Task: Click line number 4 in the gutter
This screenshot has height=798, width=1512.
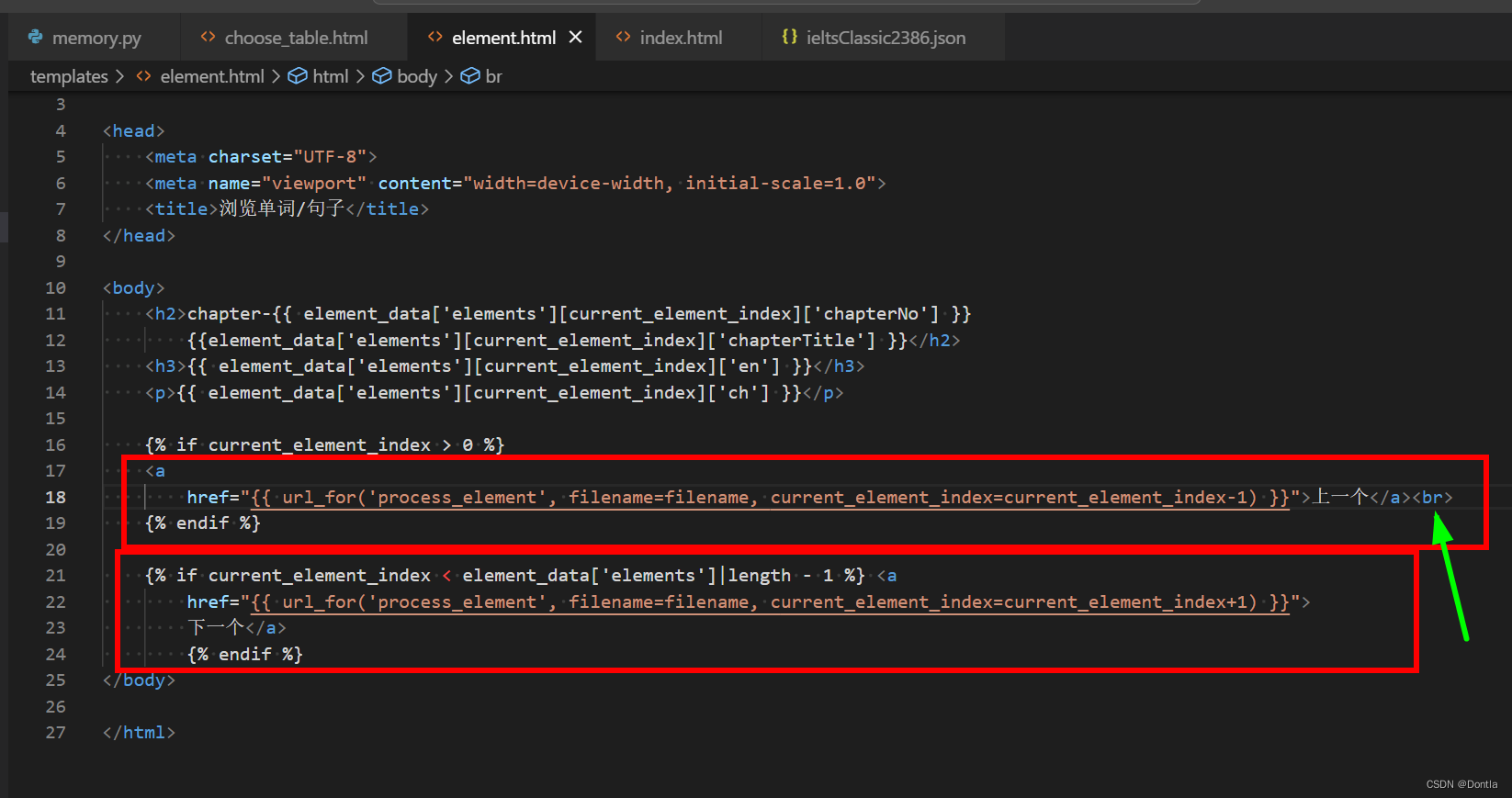Action: click(x=61, y=130)
